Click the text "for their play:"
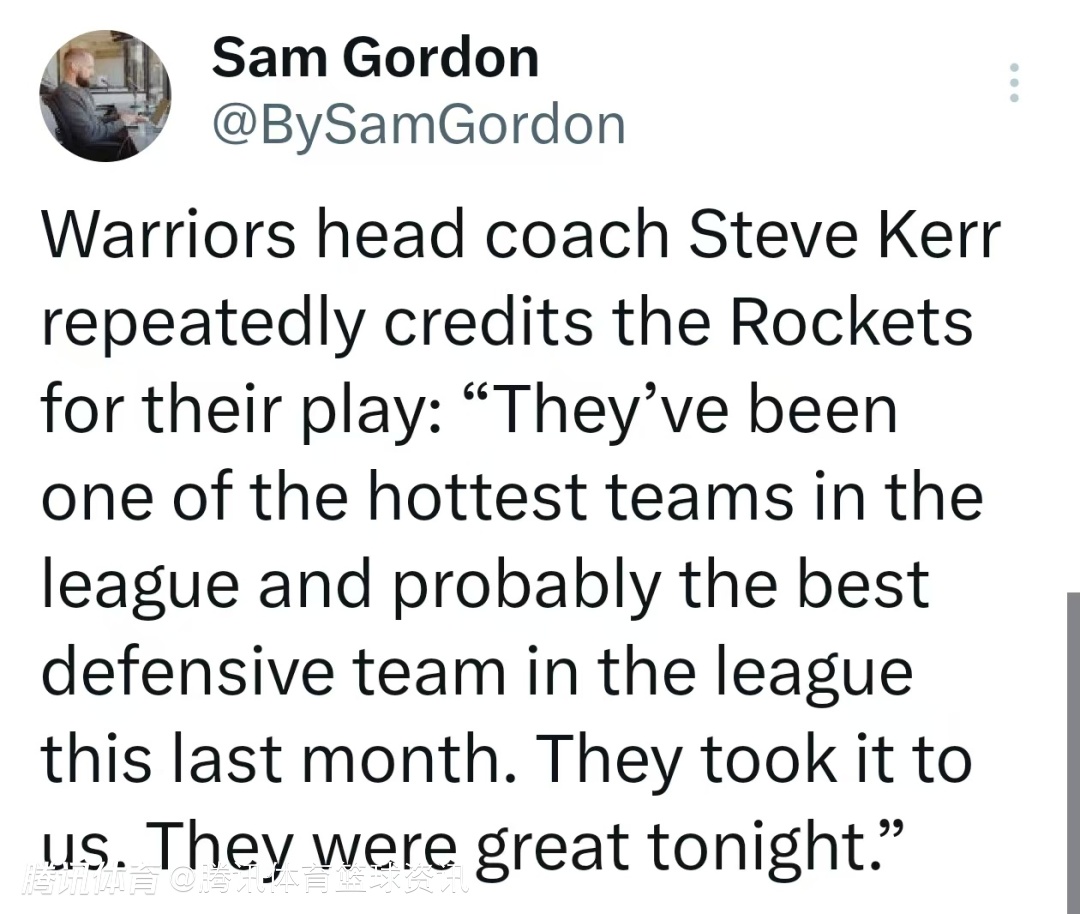Screen dimensions: 1080x914 (x=238, y=410)
